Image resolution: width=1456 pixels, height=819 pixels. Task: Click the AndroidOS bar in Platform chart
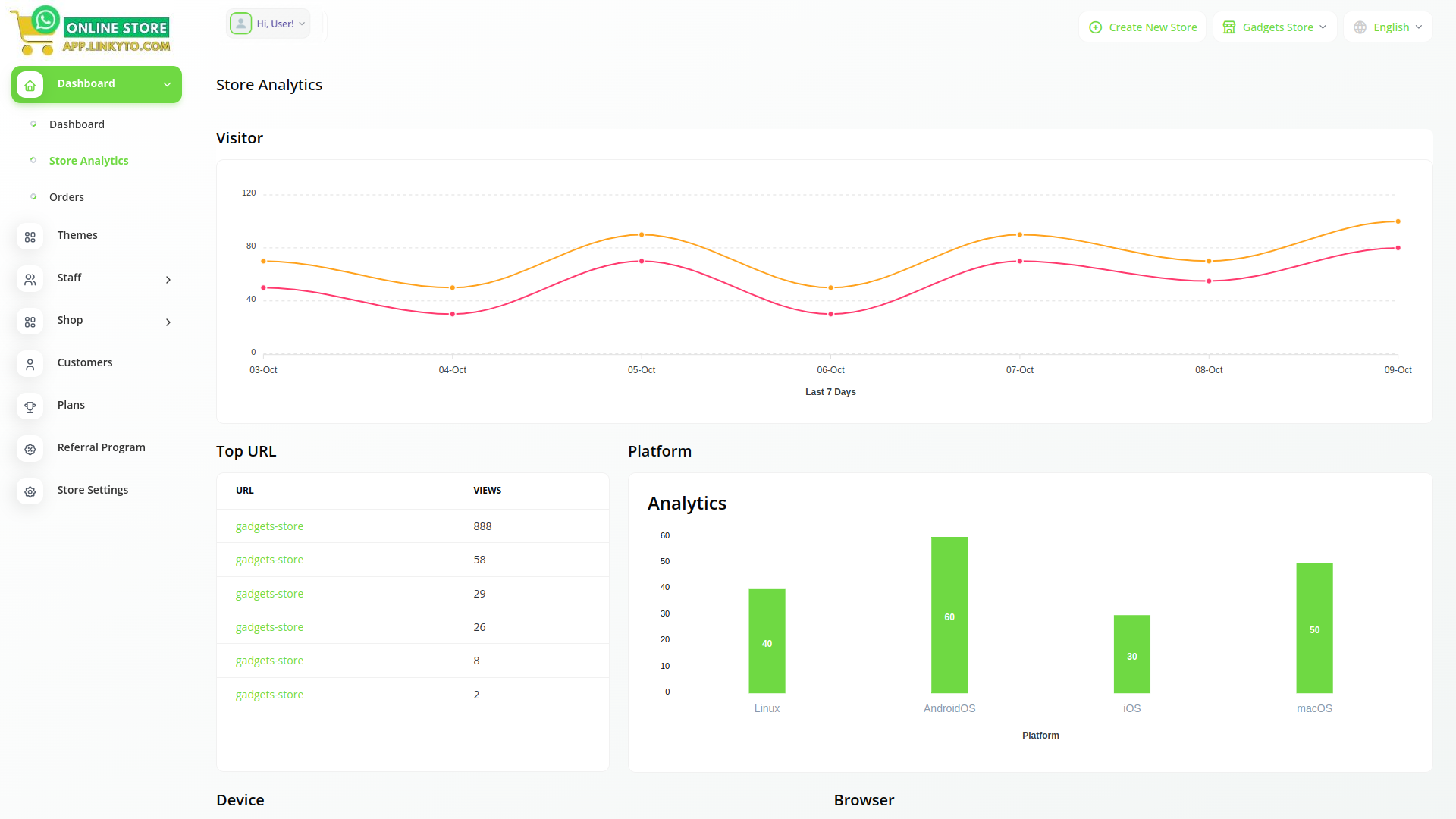point(949,615)
